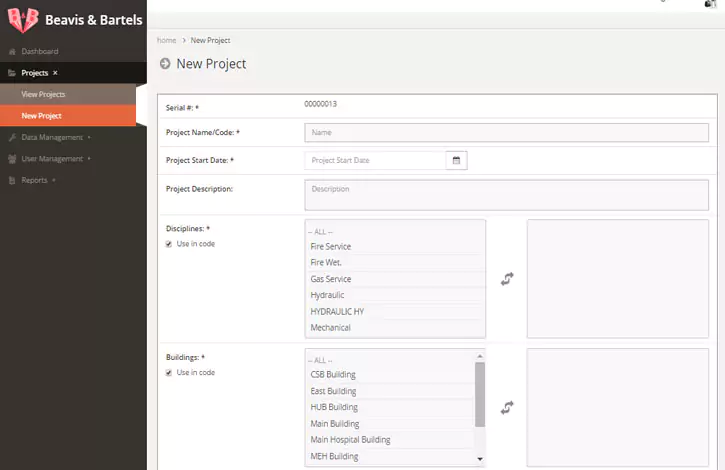Open the calendar date picker icon
Viewport: 725px width, 470px height.
click(x=456, y=160)
